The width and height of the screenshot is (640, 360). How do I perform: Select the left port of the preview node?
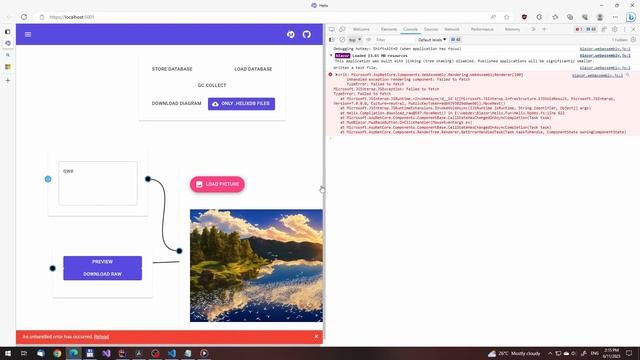(x=53, y=268)
